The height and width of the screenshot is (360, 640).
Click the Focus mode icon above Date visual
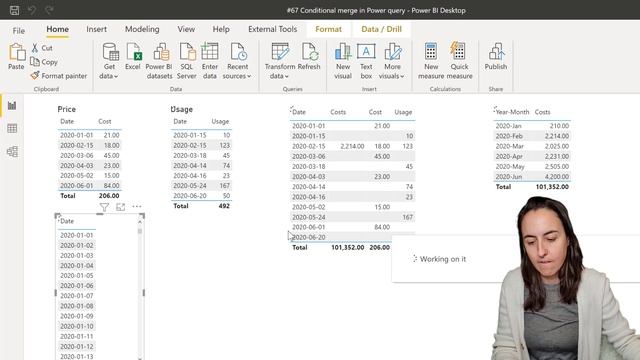coord(120,207)
